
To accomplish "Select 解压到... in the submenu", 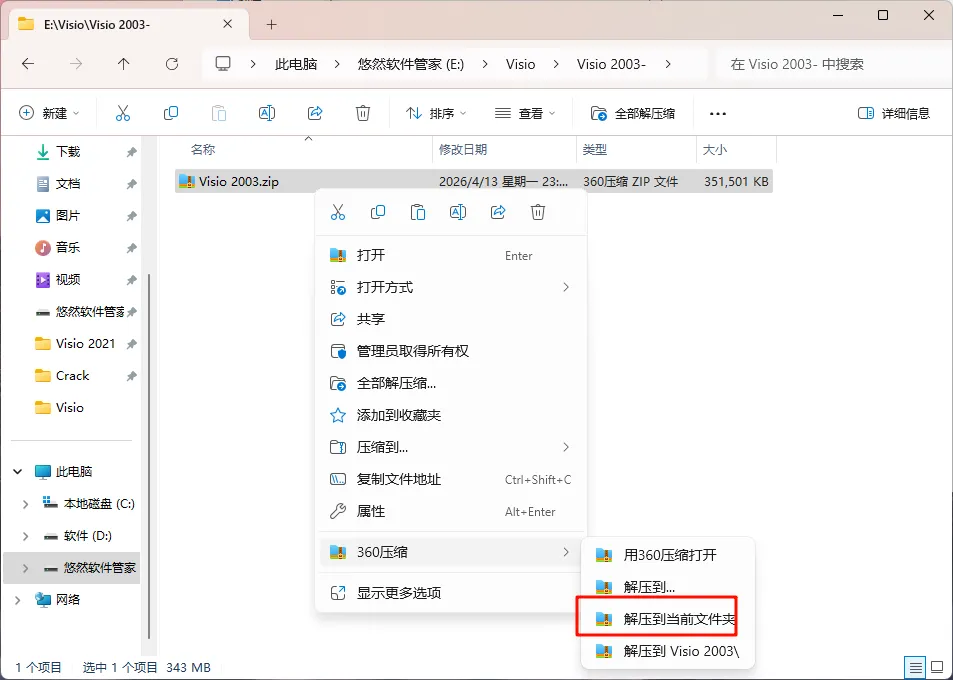I will click(668, 587).
